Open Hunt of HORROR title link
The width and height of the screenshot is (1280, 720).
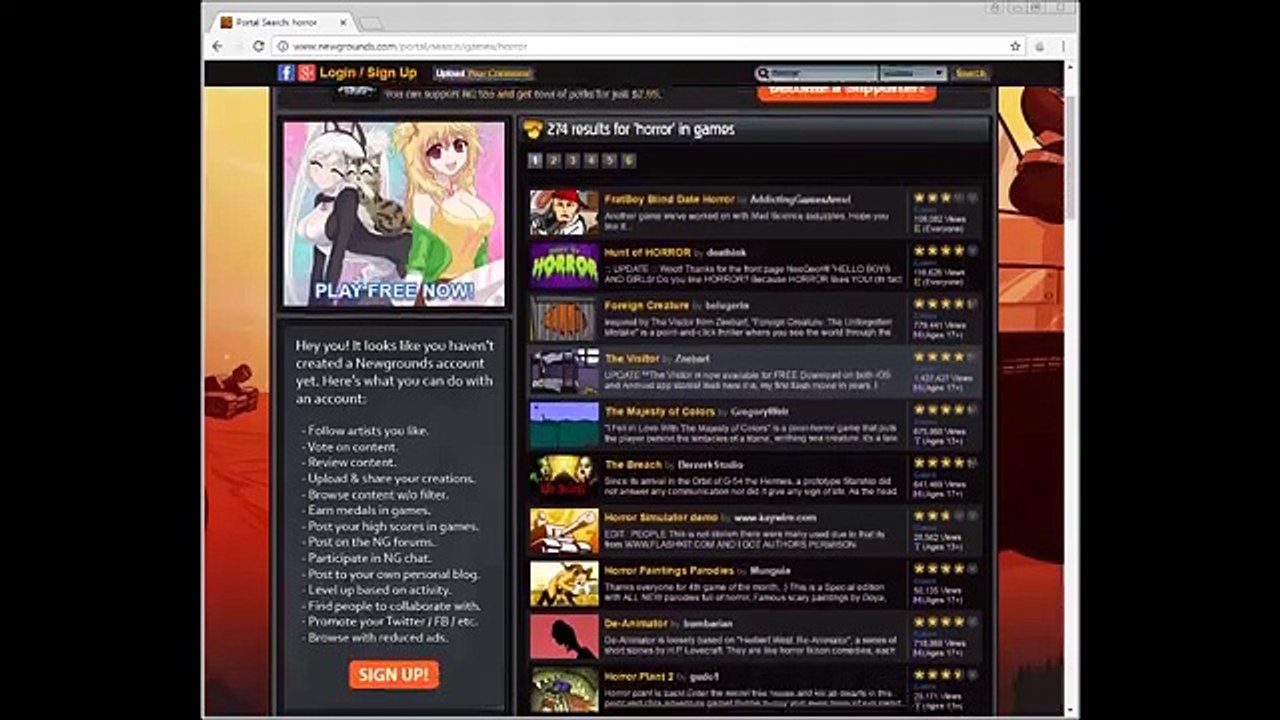(647, 252)
